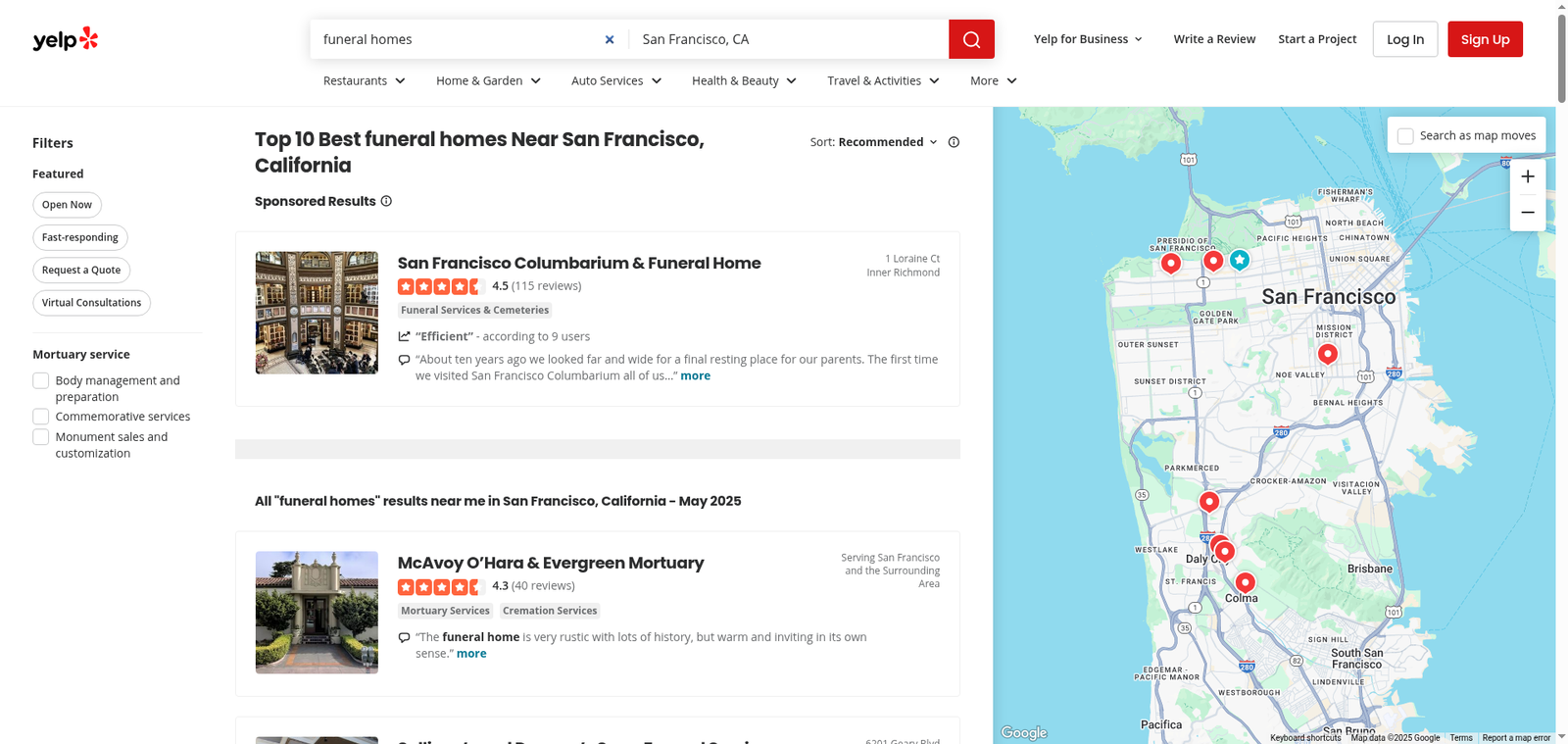Check Monument sales and customization
Viewport: 1568px width, 744px height.
(x=40, y=437)
